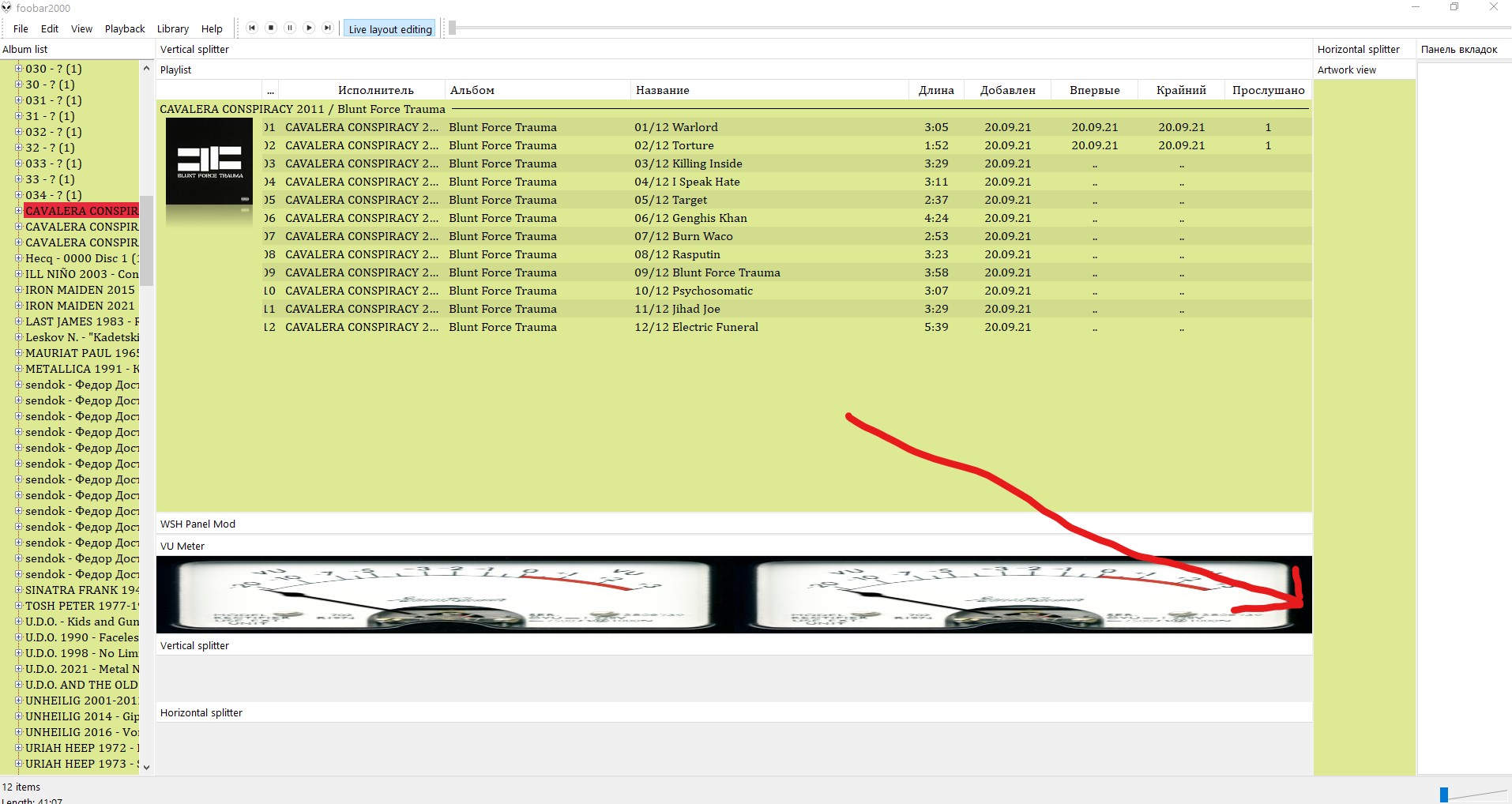1512x804 pixels.
Task: Start playback with the Play icon
Action: click(309, 28)
